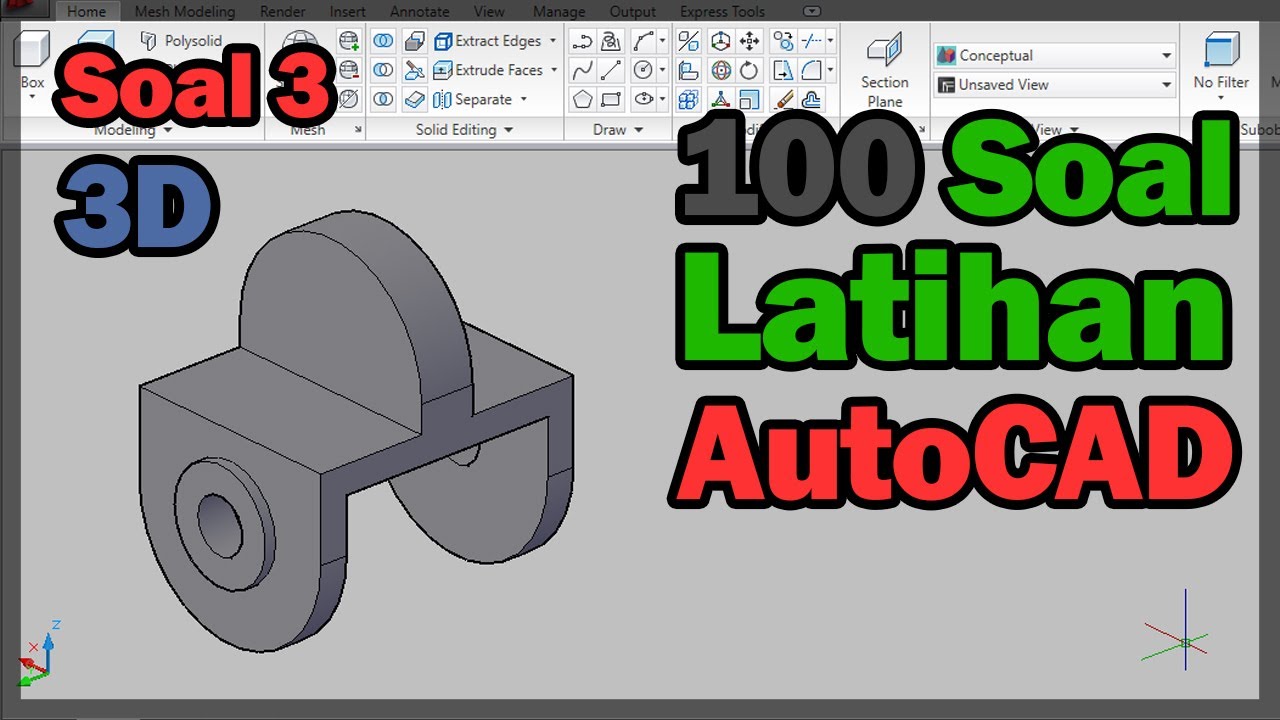Click the 3D Align icon

[689, 70]
